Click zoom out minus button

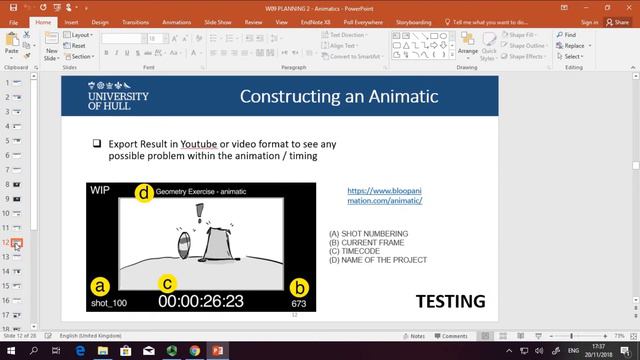[x=551, y=336]
